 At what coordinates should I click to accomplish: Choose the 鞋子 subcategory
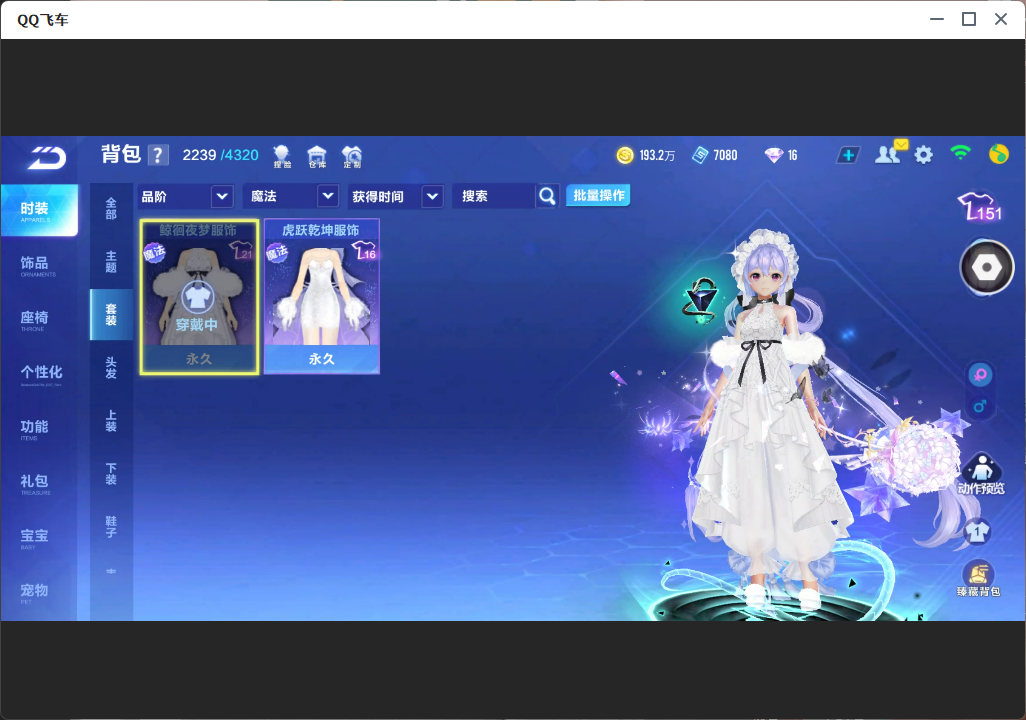(111, 527)
